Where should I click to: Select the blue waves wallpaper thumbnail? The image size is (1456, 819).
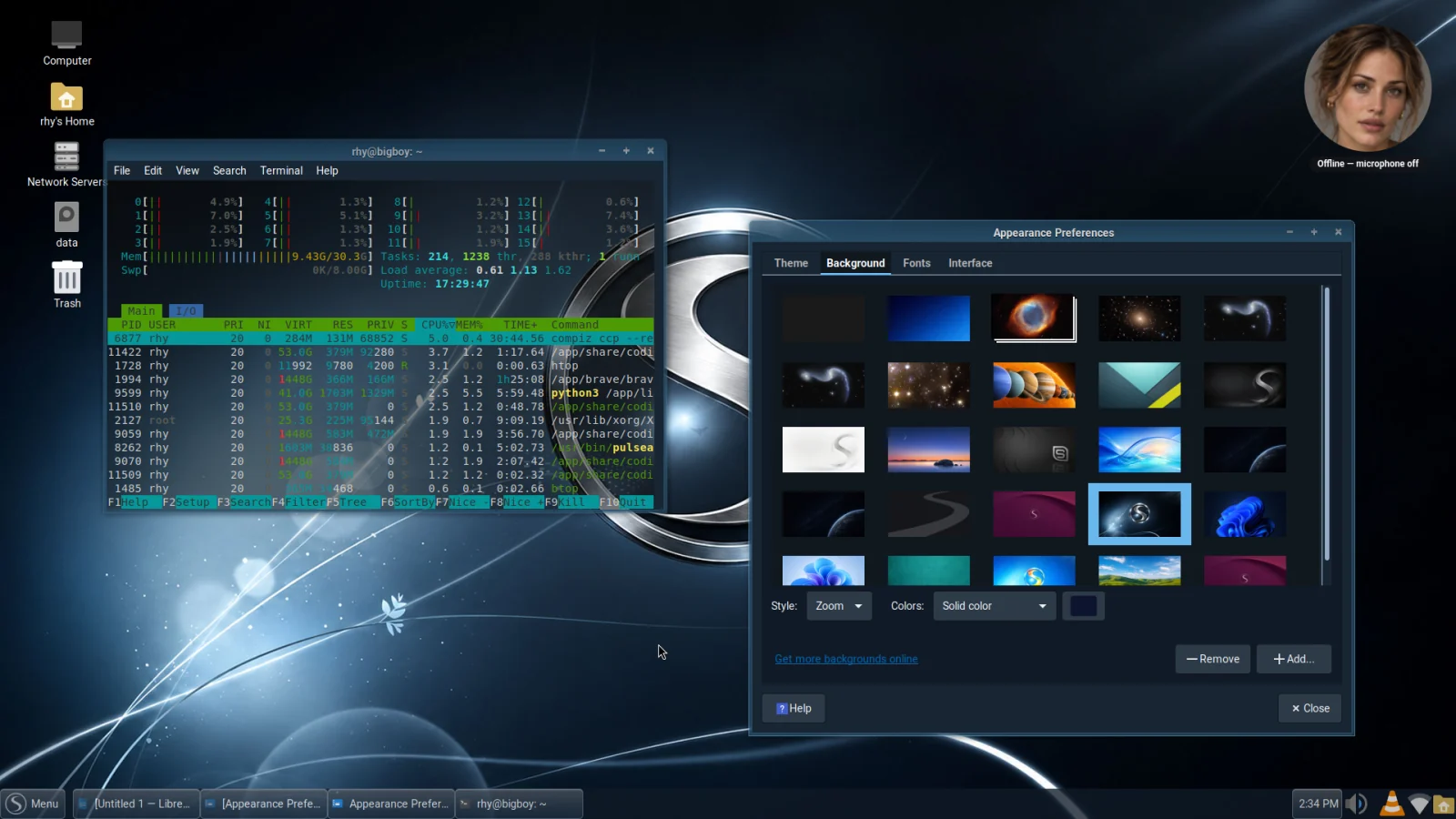tap(1139, 450)
